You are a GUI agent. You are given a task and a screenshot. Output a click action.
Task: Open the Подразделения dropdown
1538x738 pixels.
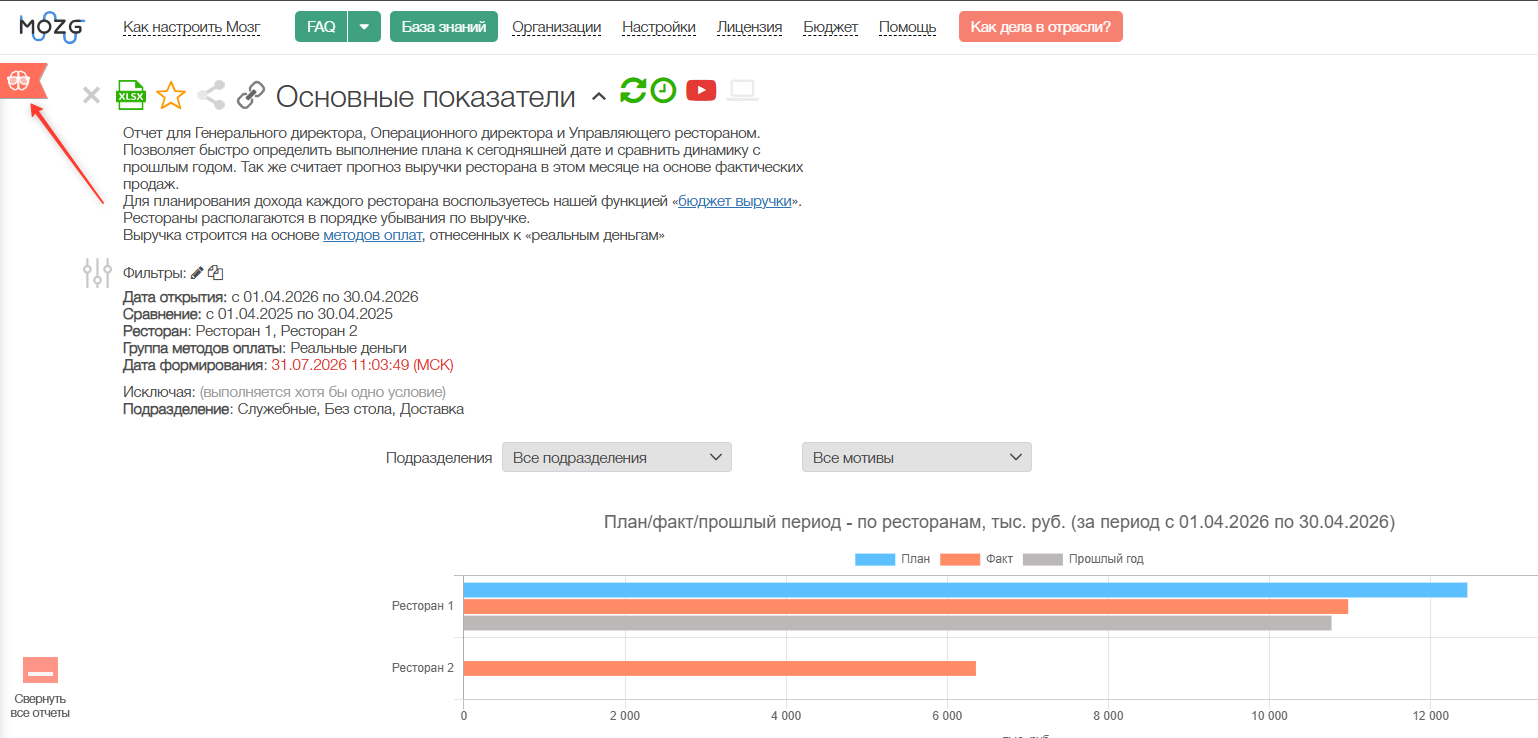pos(617,457)
